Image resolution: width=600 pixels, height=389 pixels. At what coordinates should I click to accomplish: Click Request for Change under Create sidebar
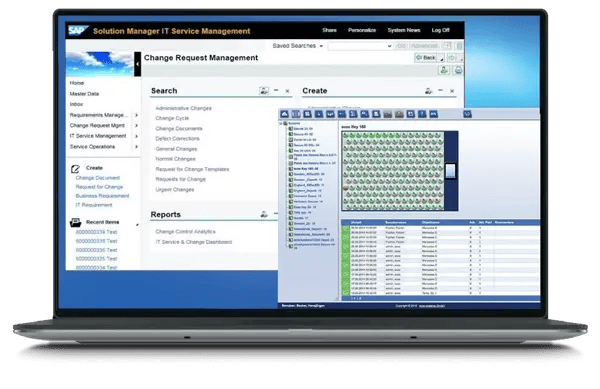click(99, 187)
